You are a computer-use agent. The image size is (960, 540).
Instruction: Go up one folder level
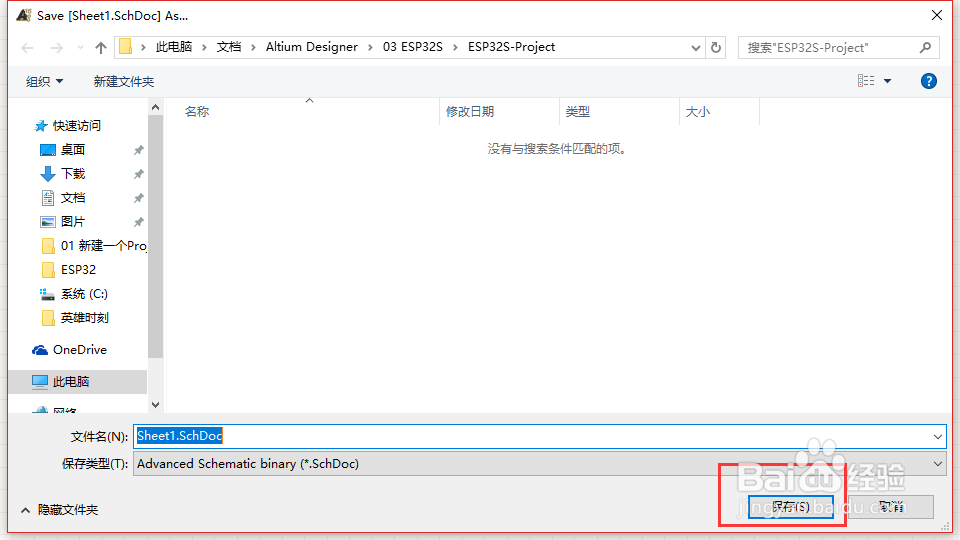pyautogui.click(x=101, y=48)
